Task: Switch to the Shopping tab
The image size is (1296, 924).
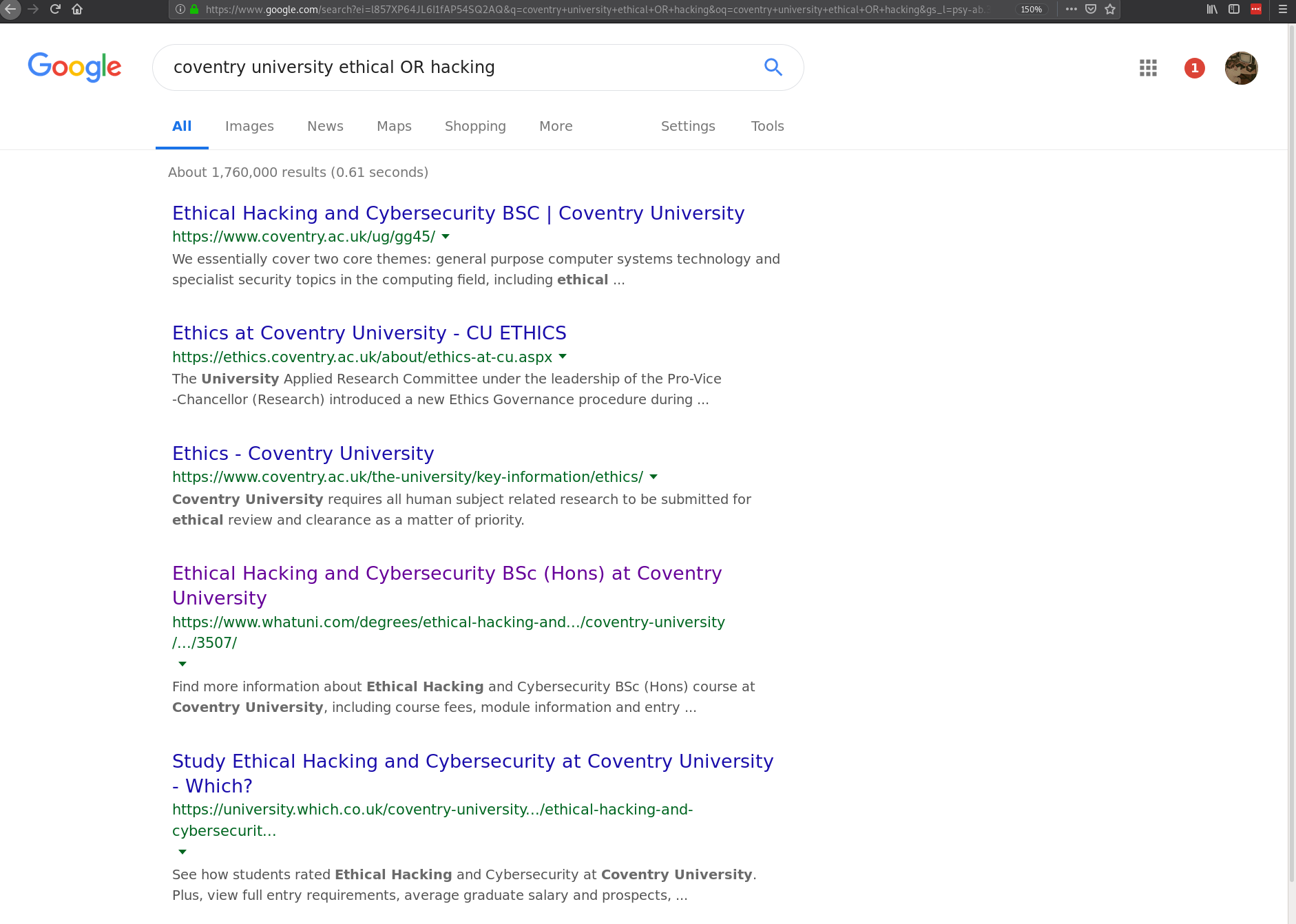Action: click(475, 126)
